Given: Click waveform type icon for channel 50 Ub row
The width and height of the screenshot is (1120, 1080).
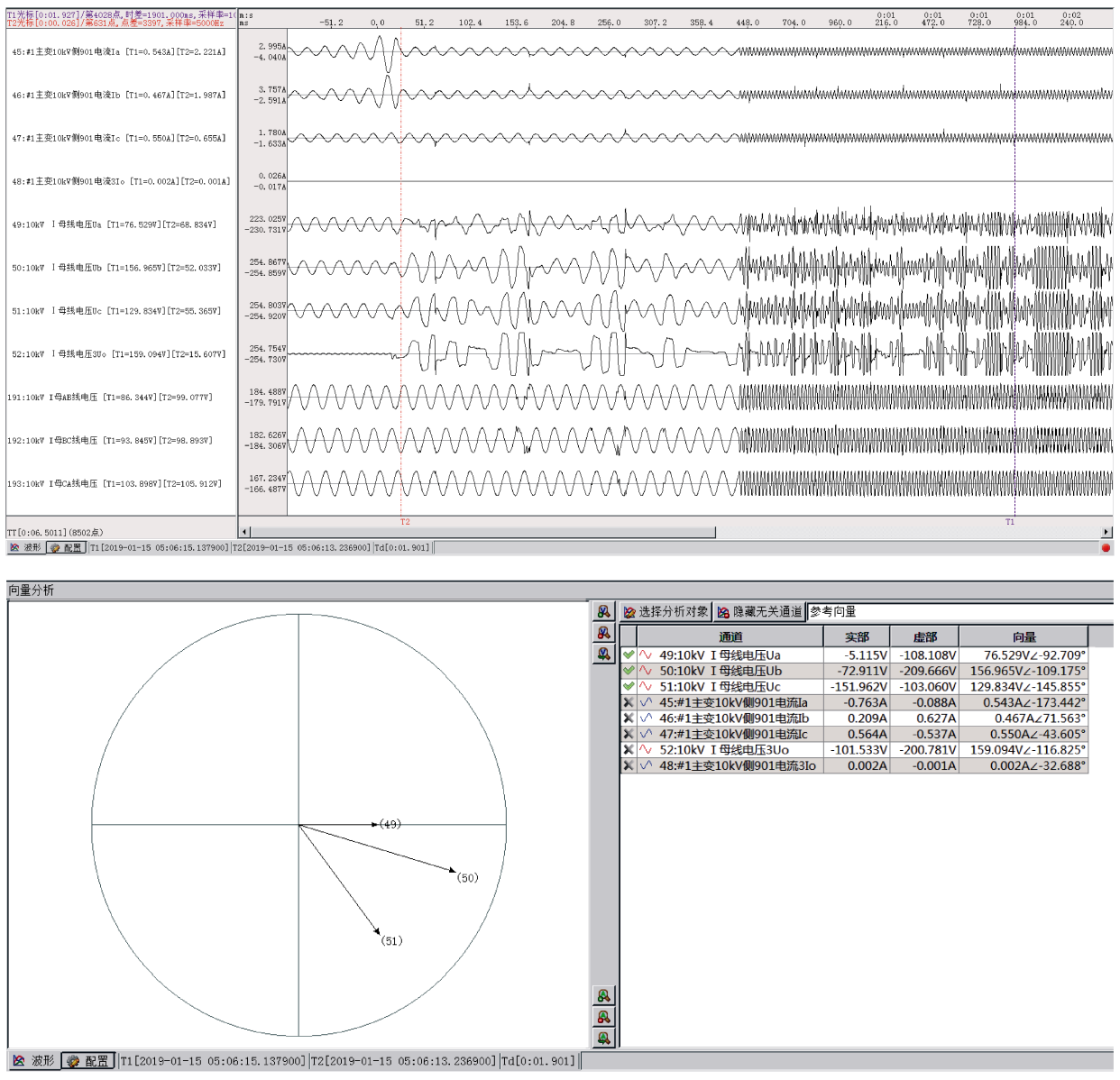Looking at the screenshot, I should [x=646, y=671].
